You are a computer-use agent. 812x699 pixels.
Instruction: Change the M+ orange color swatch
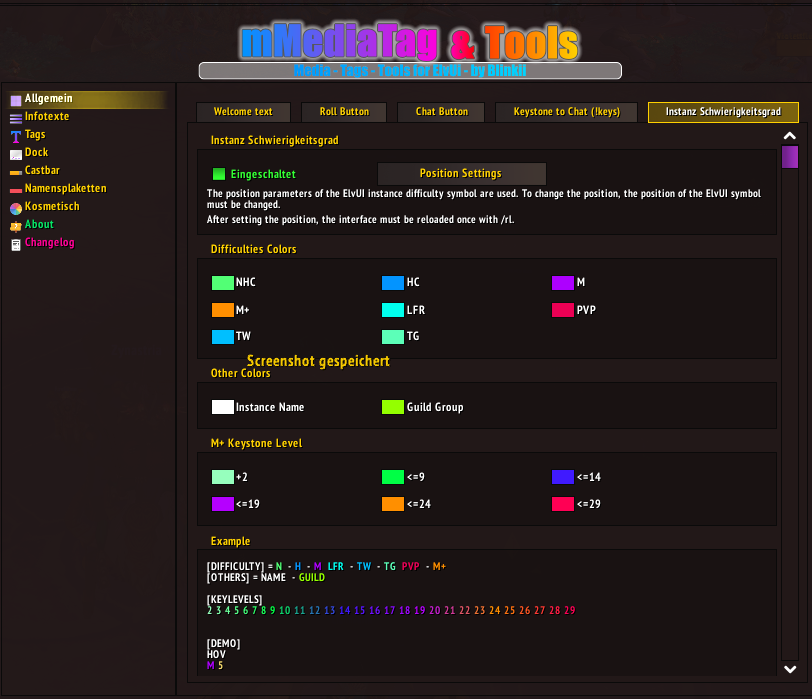(222, 310)
